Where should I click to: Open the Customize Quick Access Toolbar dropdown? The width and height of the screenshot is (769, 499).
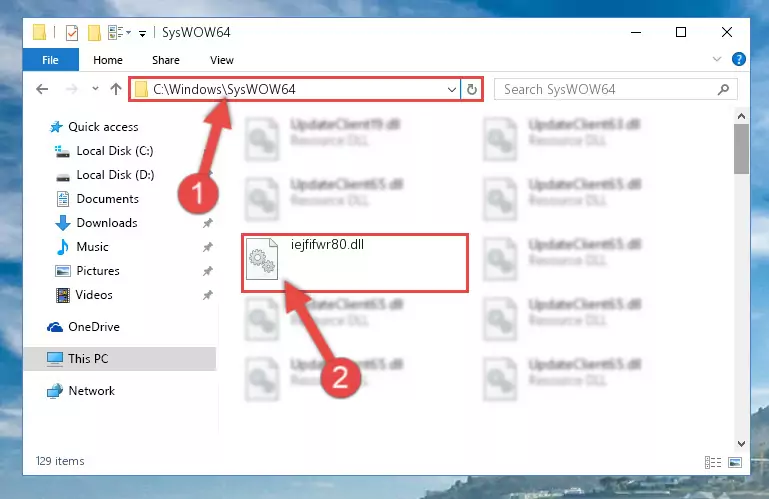142,33
